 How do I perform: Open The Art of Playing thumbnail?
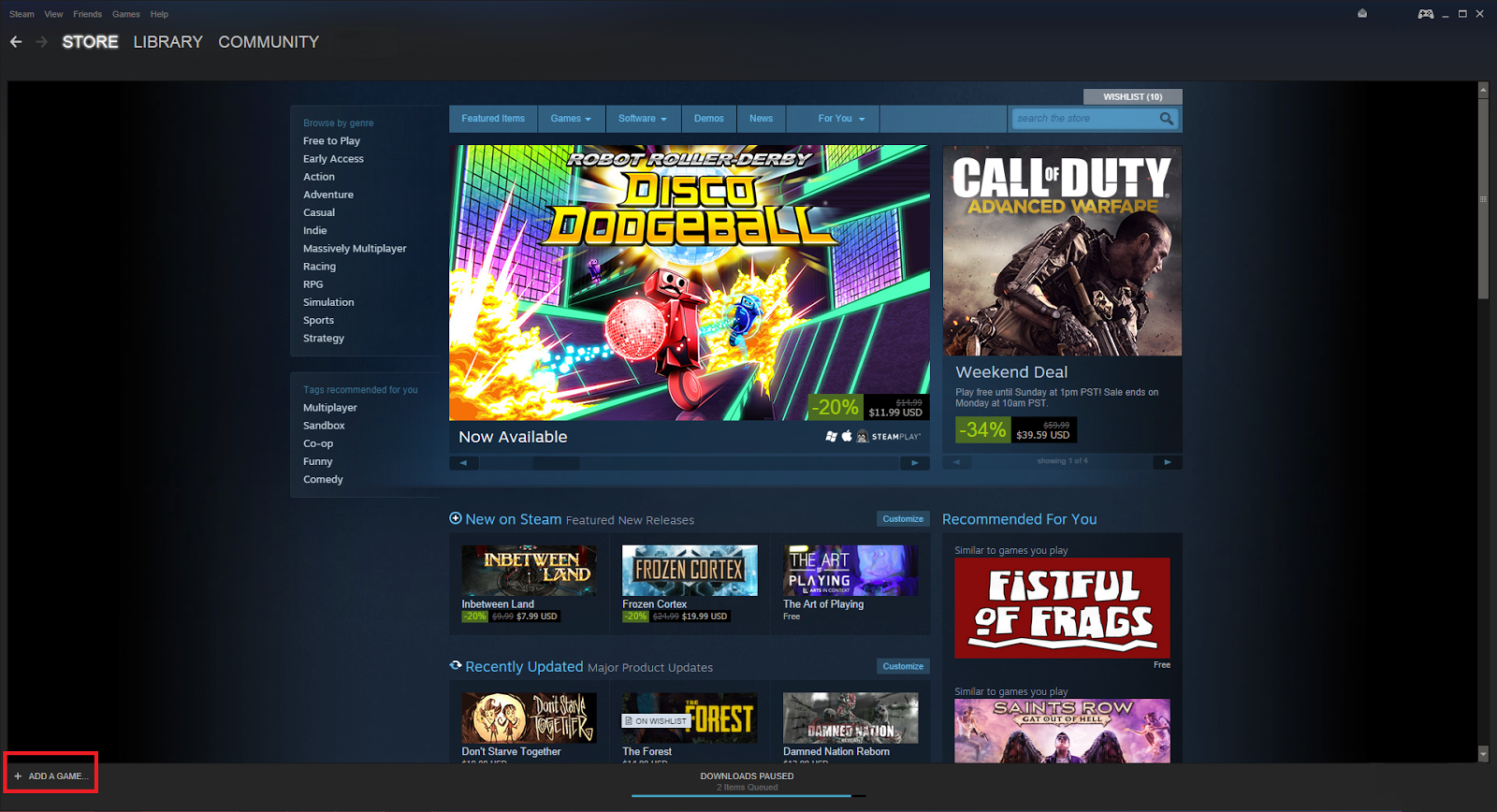click(850, 571)
